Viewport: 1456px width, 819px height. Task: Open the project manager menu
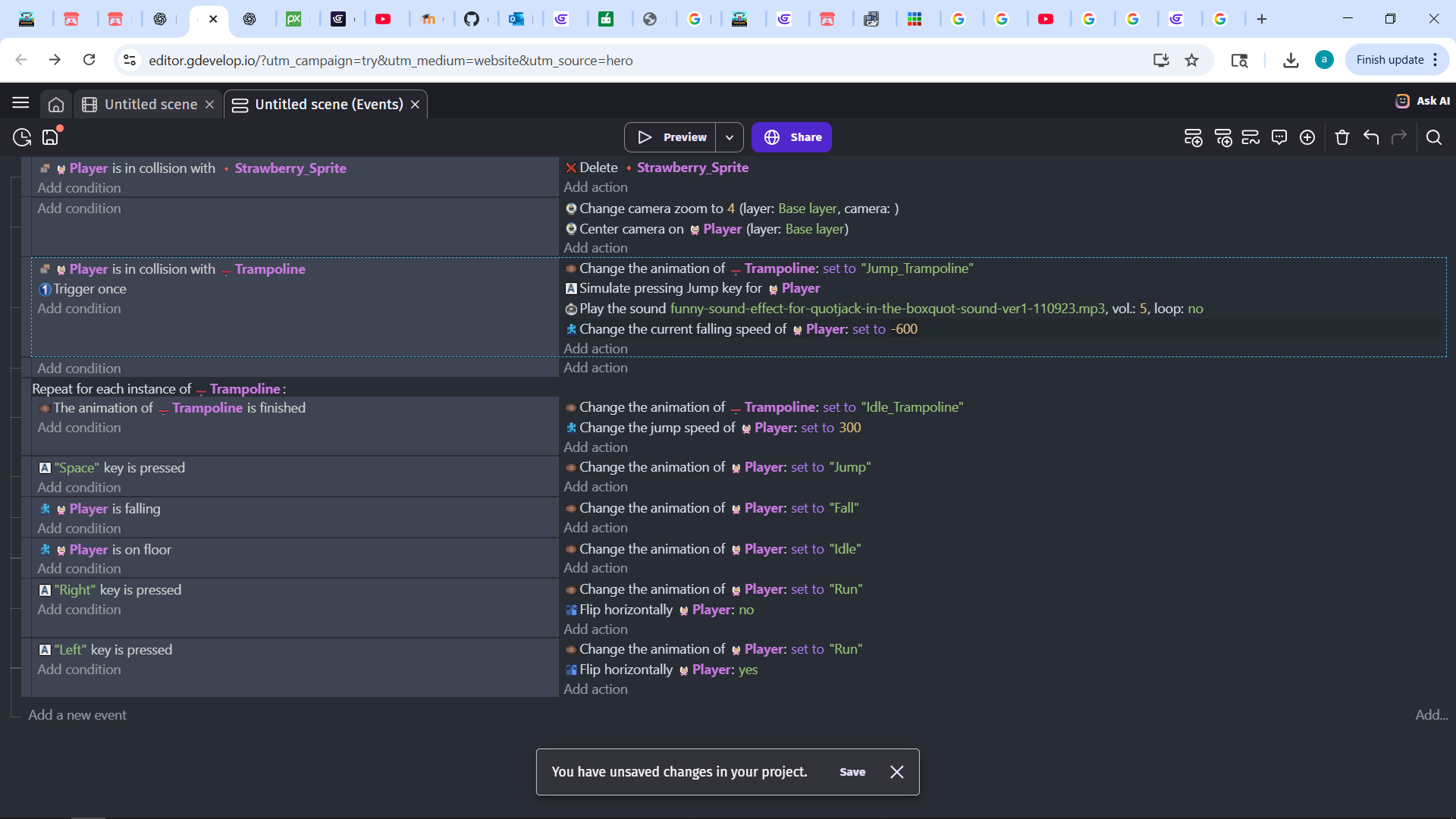tap(20, 103)
